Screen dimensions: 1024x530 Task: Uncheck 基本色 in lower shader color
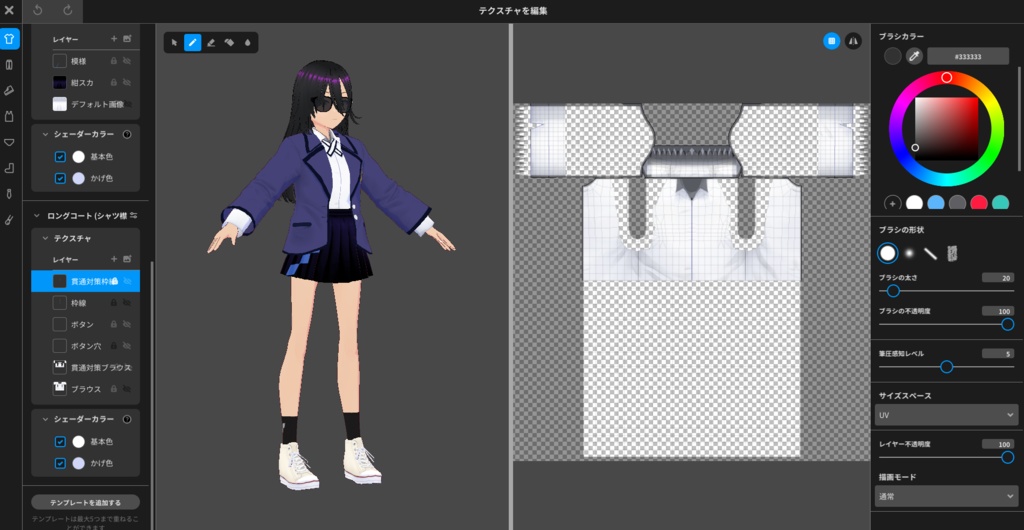click(60, 442)
